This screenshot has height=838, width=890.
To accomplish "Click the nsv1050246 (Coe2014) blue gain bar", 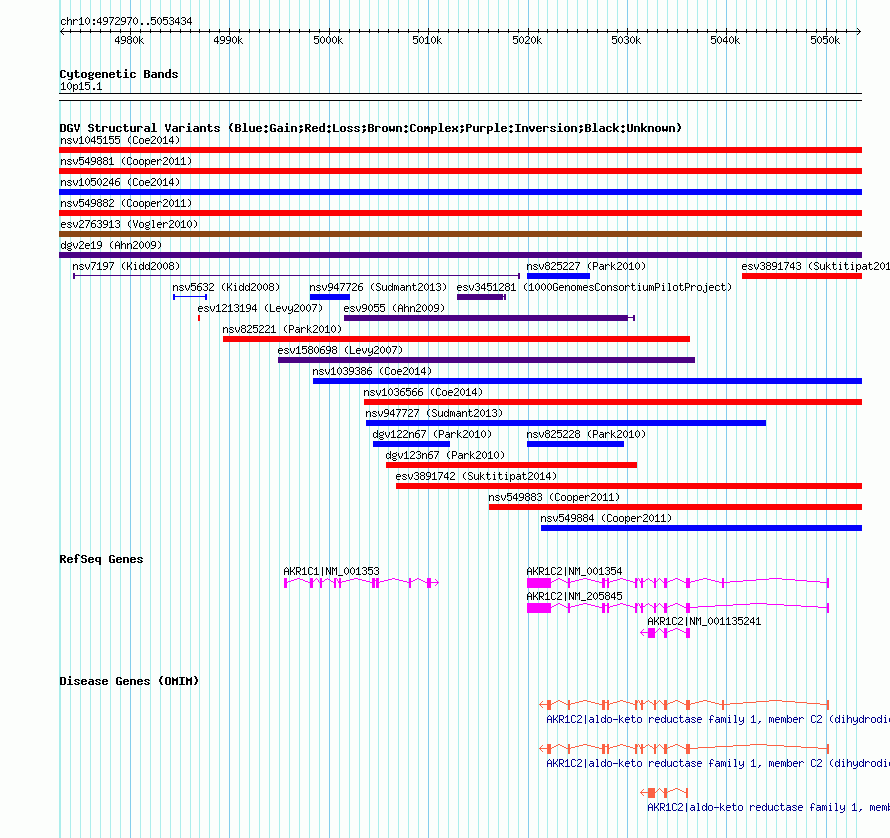I will point(460,192).
